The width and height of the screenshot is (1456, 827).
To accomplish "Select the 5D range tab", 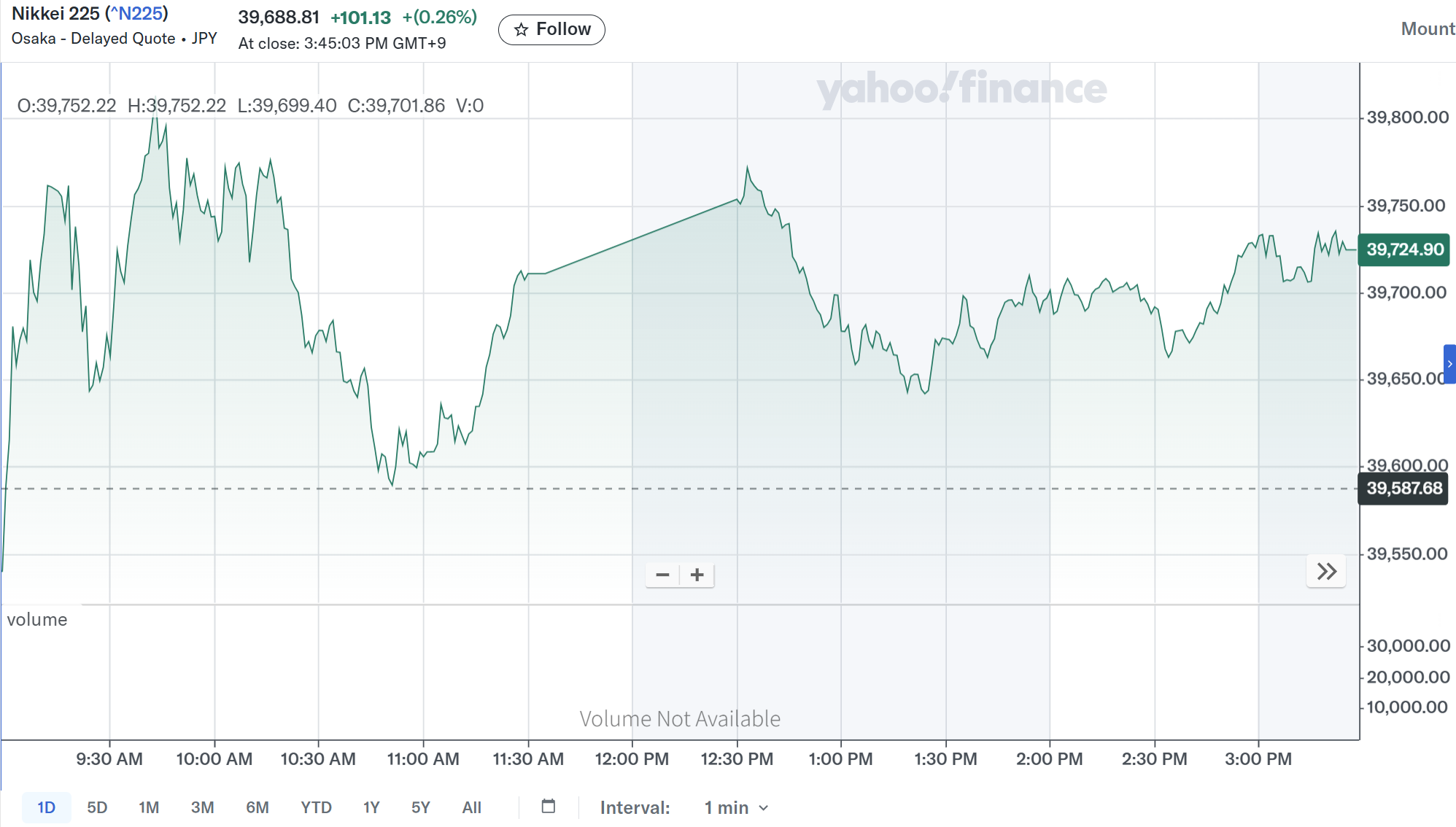I will coord(97,807).
